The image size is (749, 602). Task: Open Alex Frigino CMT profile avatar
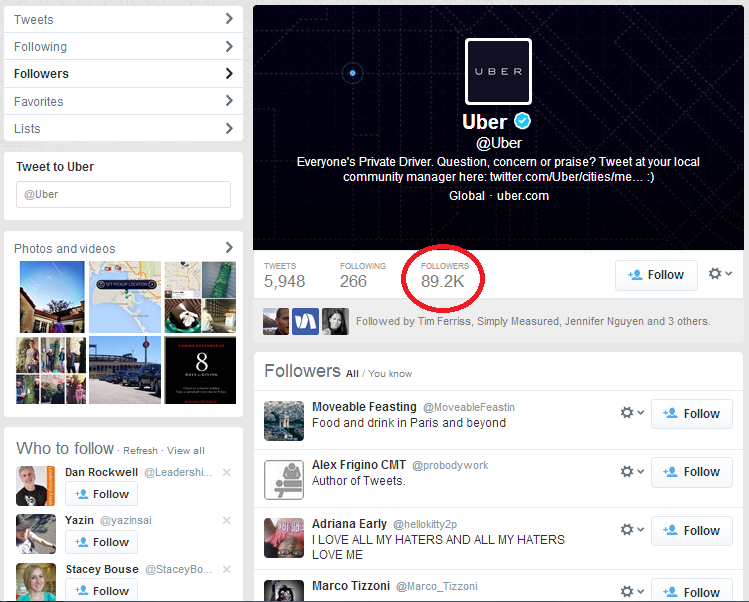click(284, 480)
